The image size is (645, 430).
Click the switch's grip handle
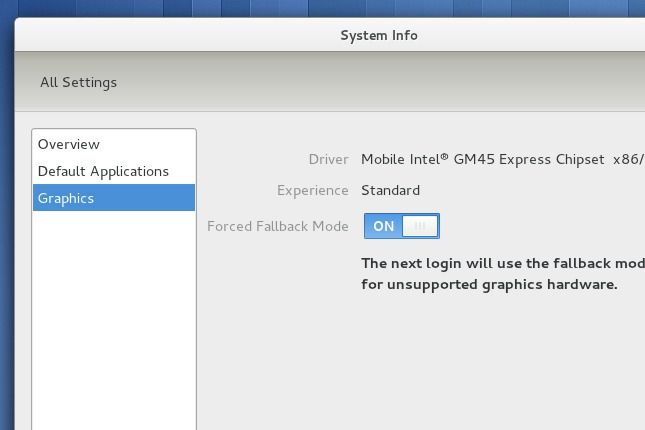click(420, 226)
